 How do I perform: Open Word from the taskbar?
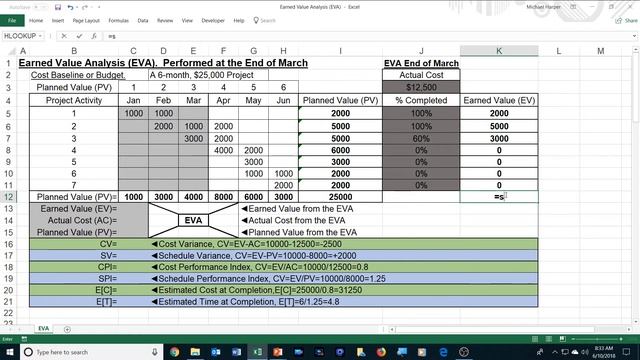tap(236, 352)
